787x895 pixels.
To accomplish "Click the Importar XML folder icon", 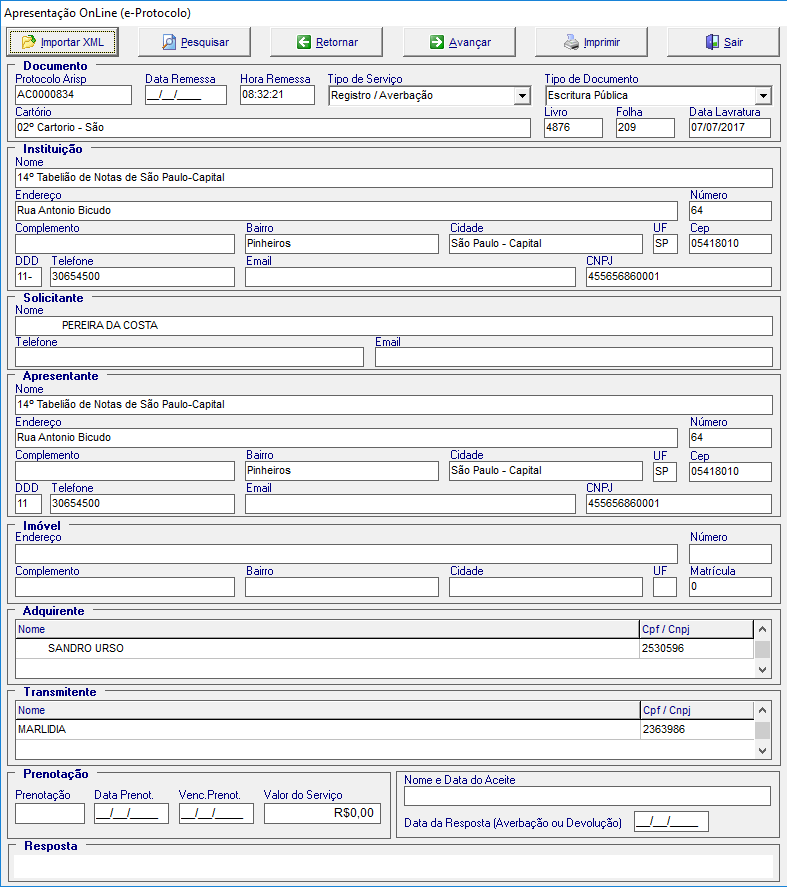I will point(29,42).
